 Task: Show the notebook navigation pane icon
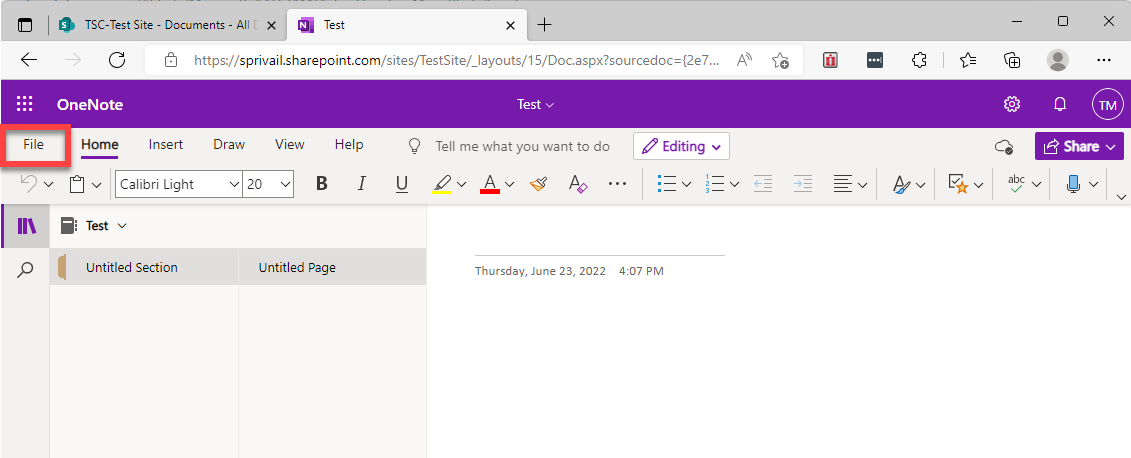(26, 226)
